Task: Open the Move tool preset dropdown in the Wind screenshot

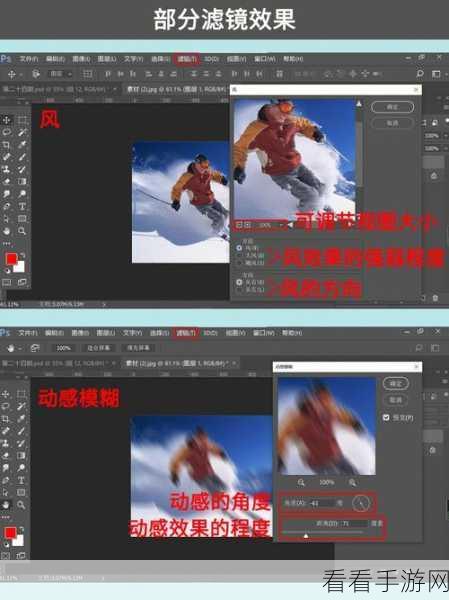Action: (21, 74)
